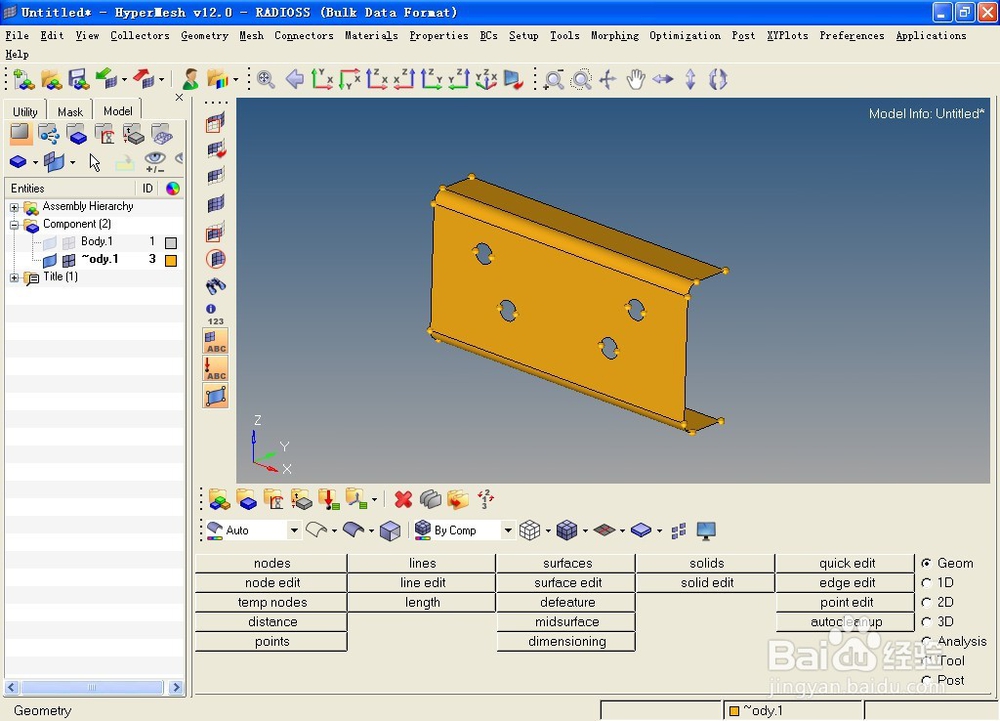
Task: Toggle geometry visibility of ~ody.1 component
Action: coord(50,259)
